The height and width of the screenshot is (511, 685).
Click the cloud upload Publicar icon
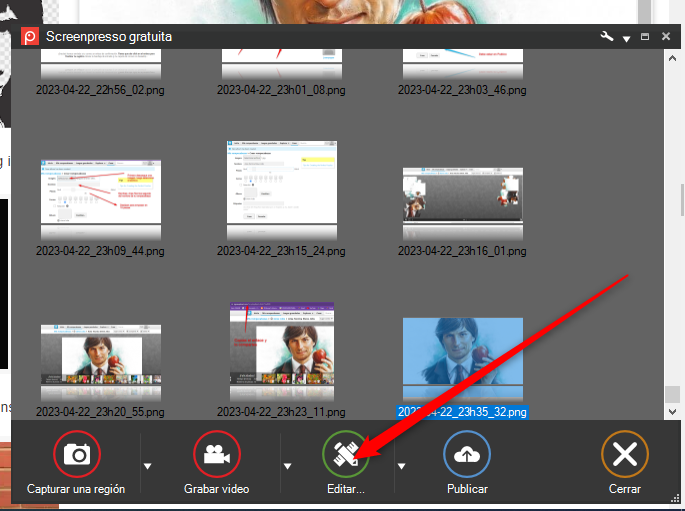pyautogui.click(x=467, y=454)
